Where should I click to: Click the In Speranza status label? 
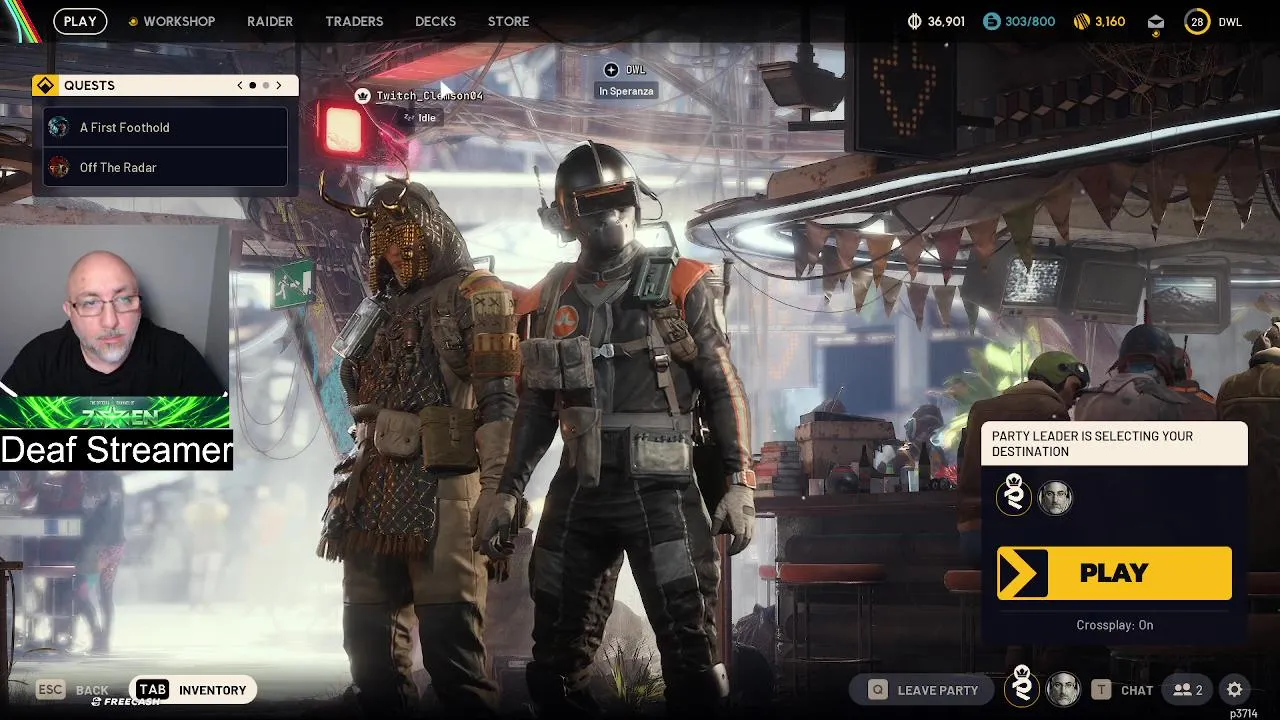pyautogui.click(x=626, y=91)
